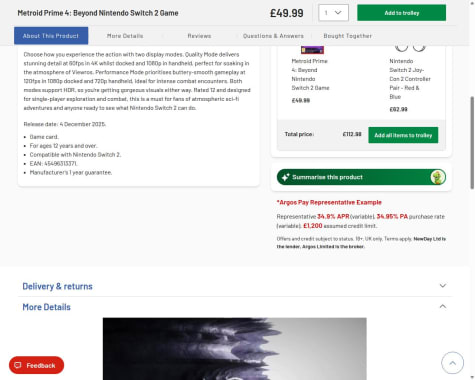Click the Argos Pay Representative Example heading
The width and height of the screenshot is (475, 380).
click(x=329, y=202)
